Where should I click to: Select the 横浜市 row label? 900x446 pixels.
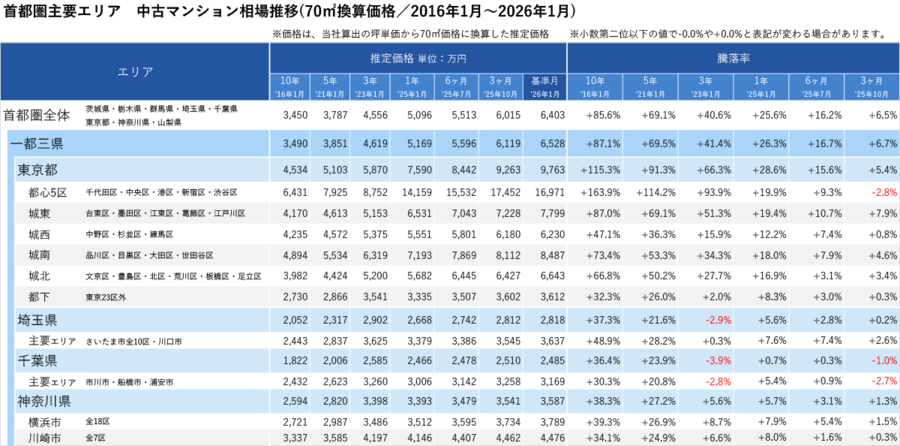(x=46, y=421)
